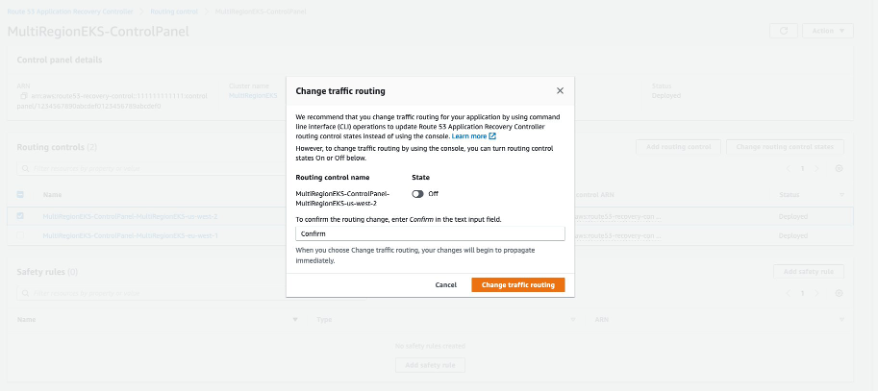Go to previous page in safety rules
Screen dimensions: 879x391
(789, 293)
